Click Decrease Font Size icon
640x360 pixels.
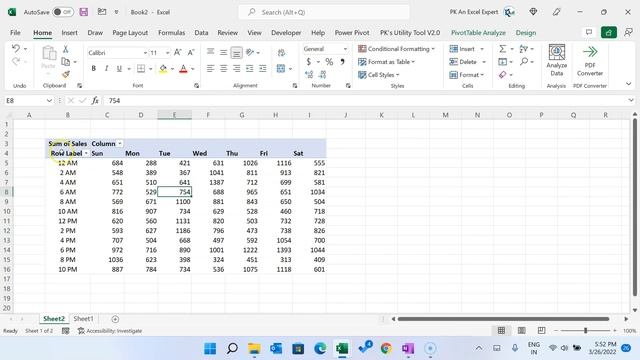[x=191, y=52]
